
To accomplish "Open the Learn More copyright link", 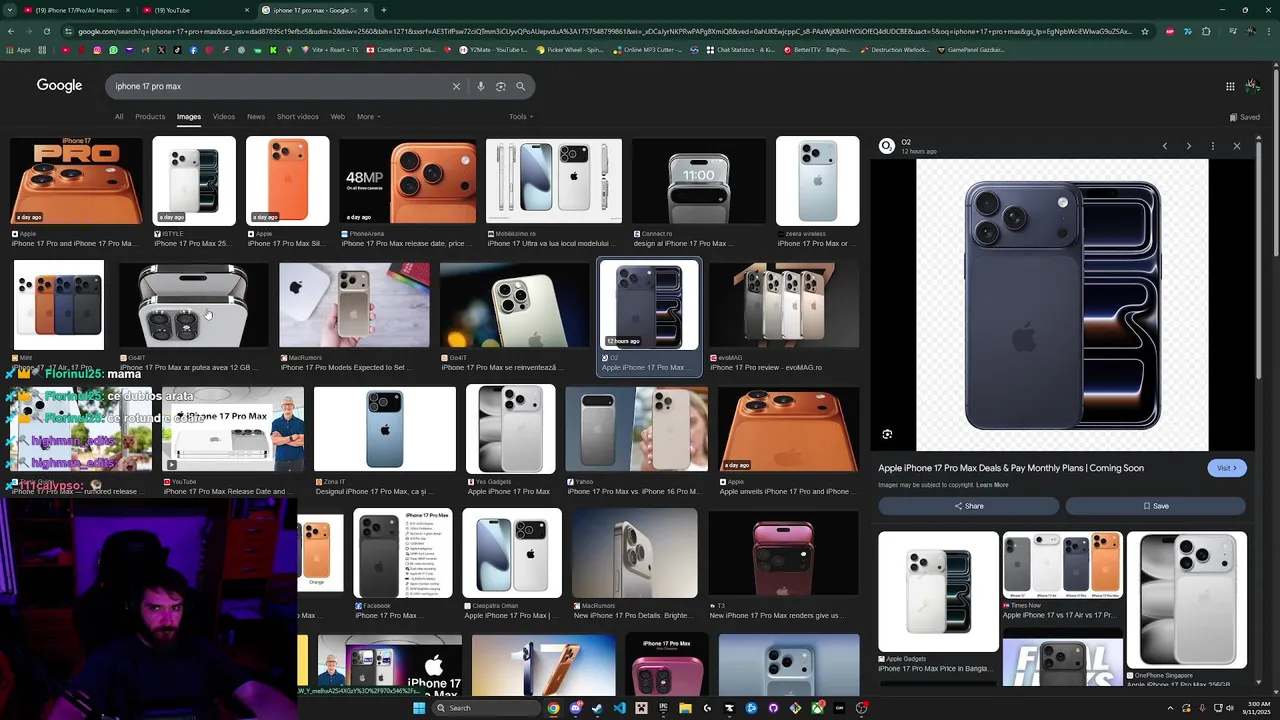I will click(x=992, y=485).
